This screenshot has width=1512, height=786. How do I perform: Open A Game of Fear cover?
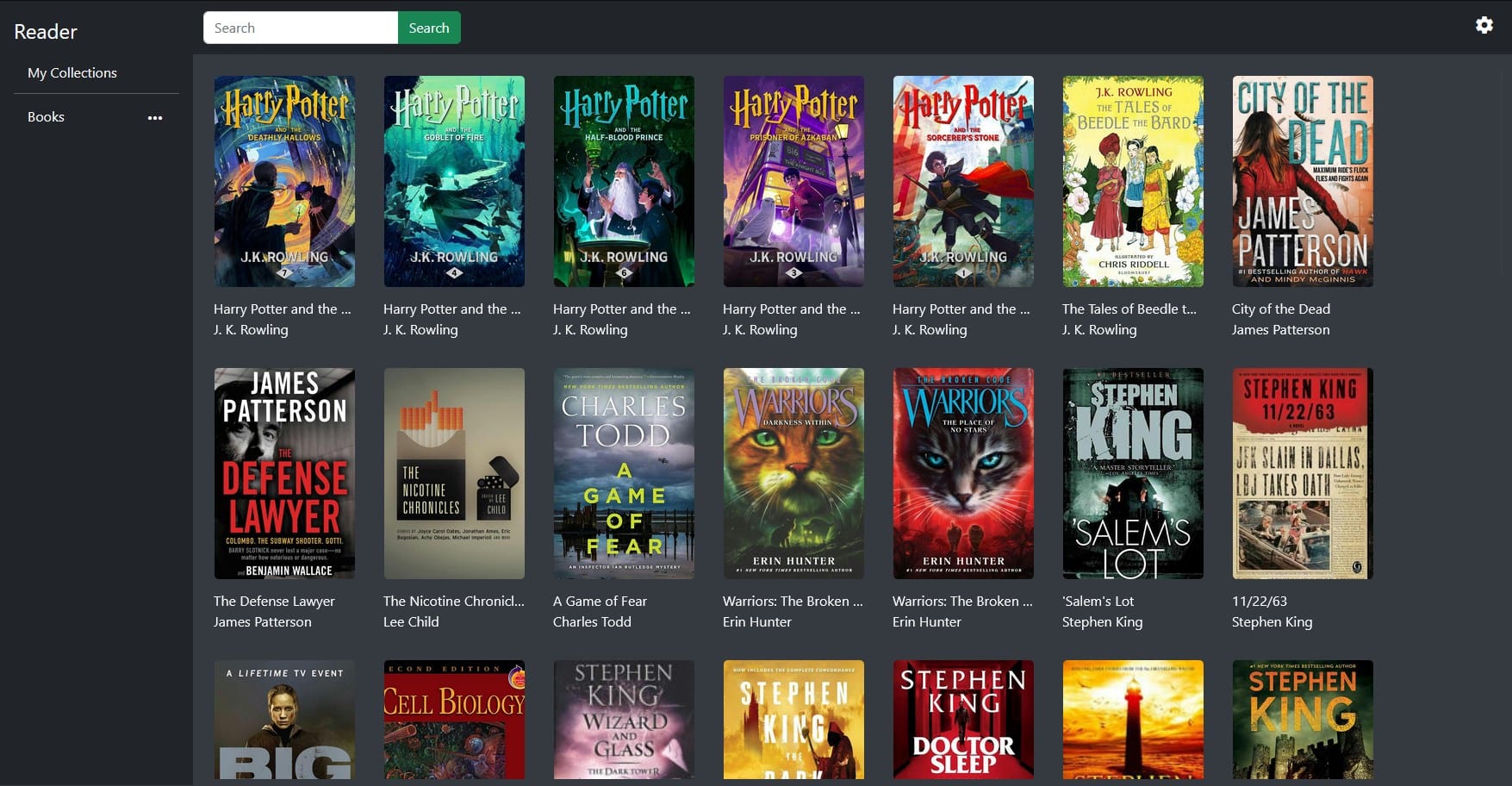[624, 473]
